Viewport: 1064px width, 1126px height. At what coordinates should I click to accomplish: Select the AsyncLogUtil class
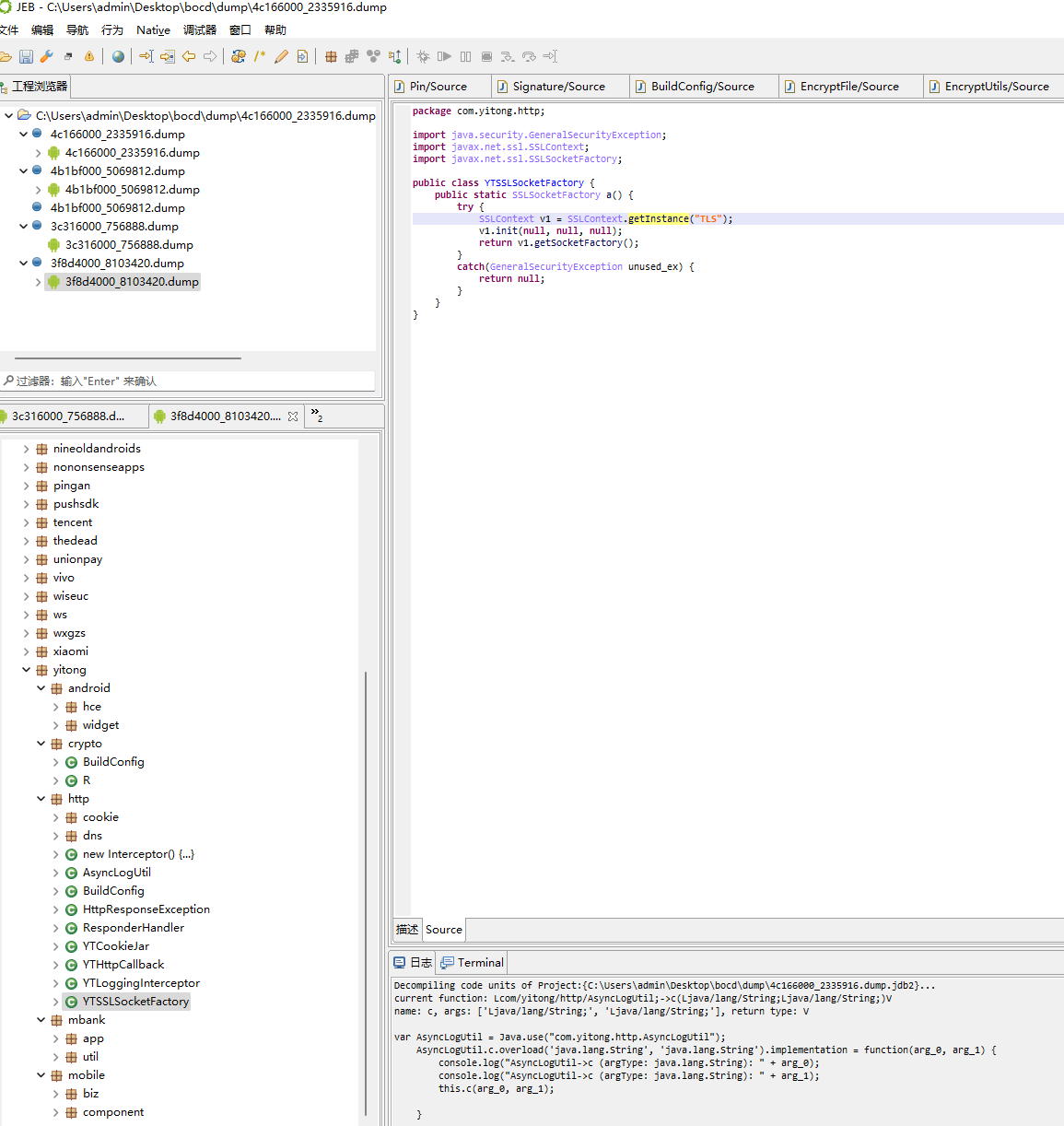click(116, 873)
